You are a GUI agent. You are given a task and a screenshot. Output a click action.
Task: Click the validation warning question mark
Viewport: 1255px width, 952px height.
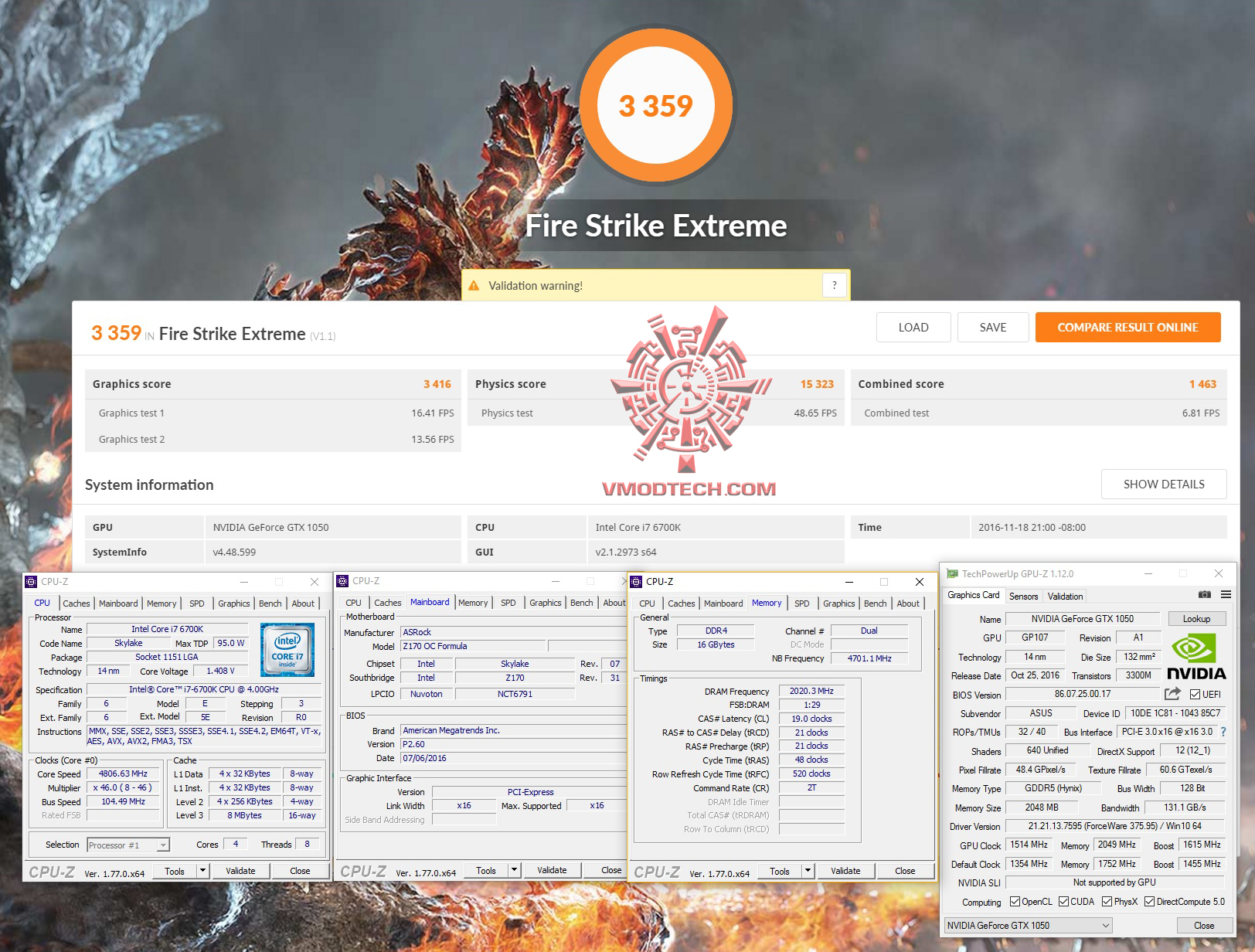[835, 285]
